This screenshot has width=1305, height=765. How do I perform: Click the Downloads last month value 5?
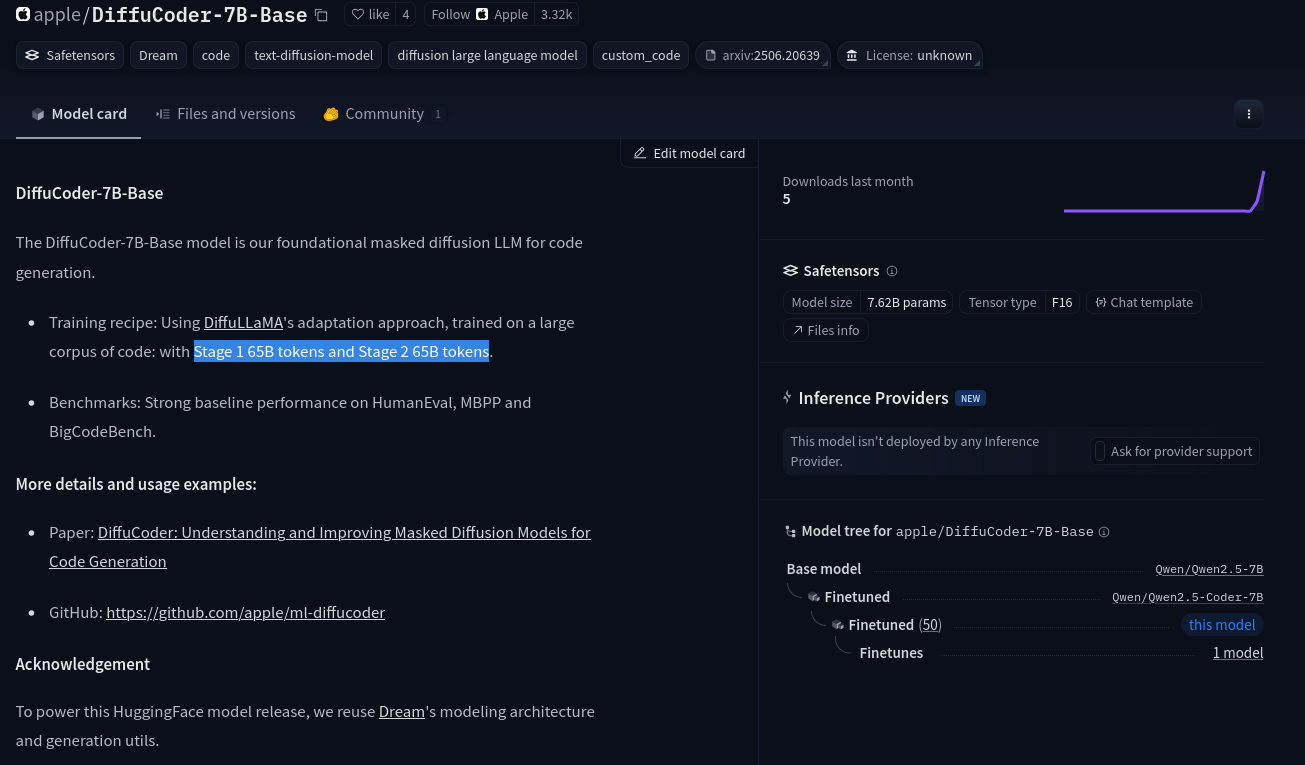[787, 199]
